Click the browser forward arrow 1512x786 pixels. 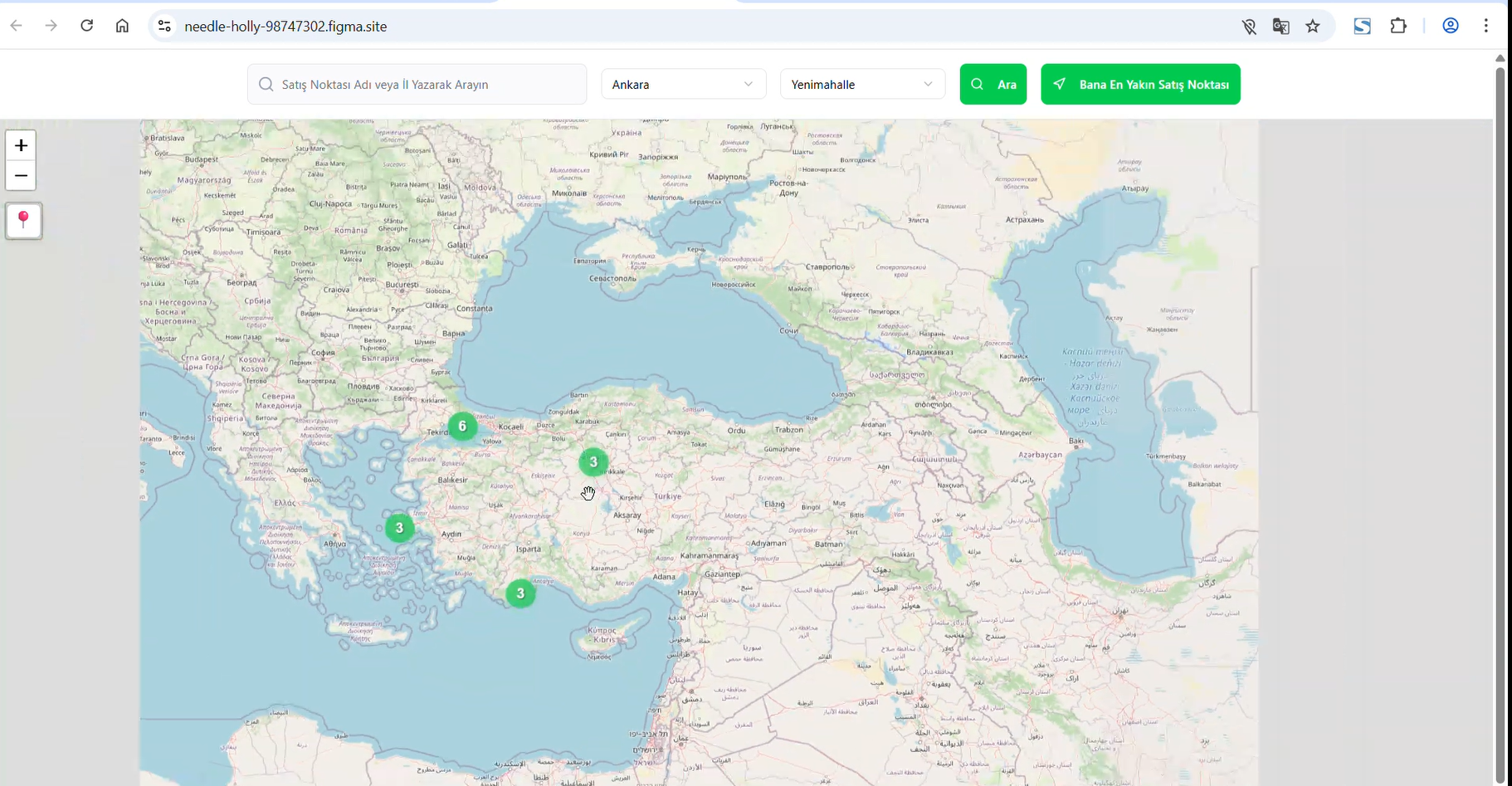[51, 26]
